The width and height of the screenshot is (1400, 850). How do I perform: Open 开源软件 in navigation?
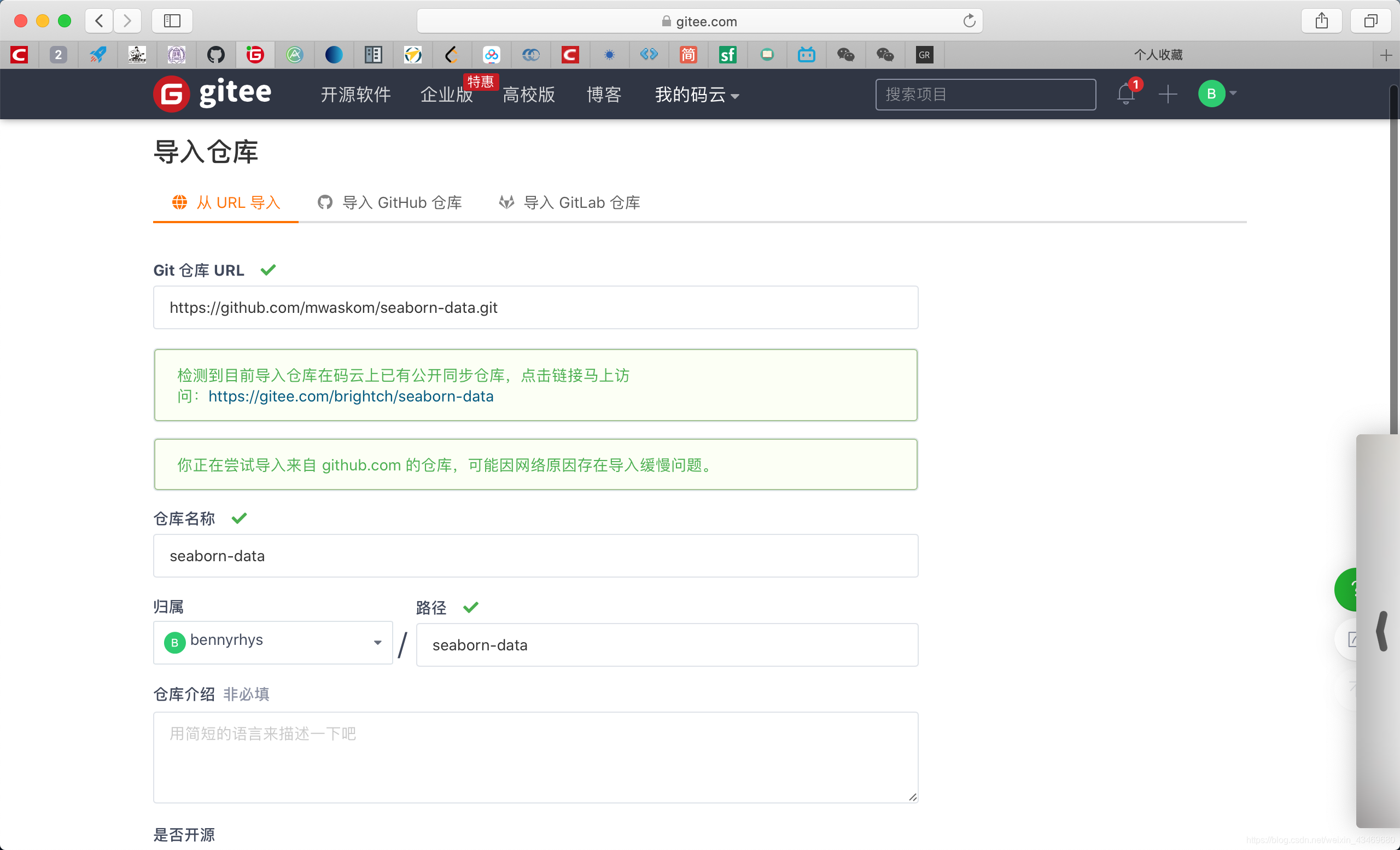pyautogui.click(x=355, y=94)
